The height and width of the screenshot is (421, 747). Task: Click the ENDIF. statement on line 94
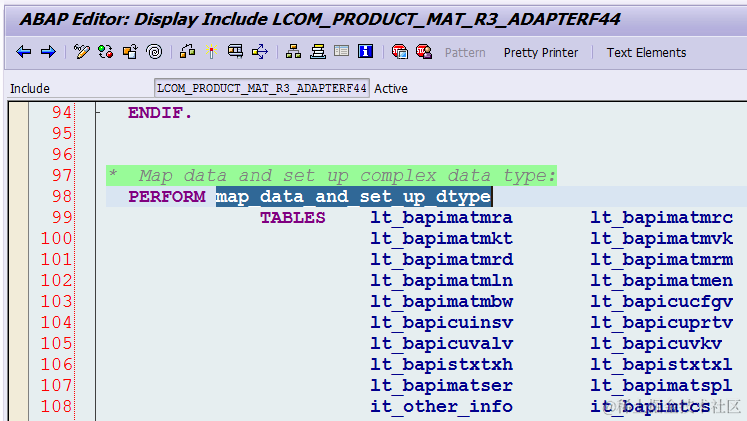coord(160,113)
